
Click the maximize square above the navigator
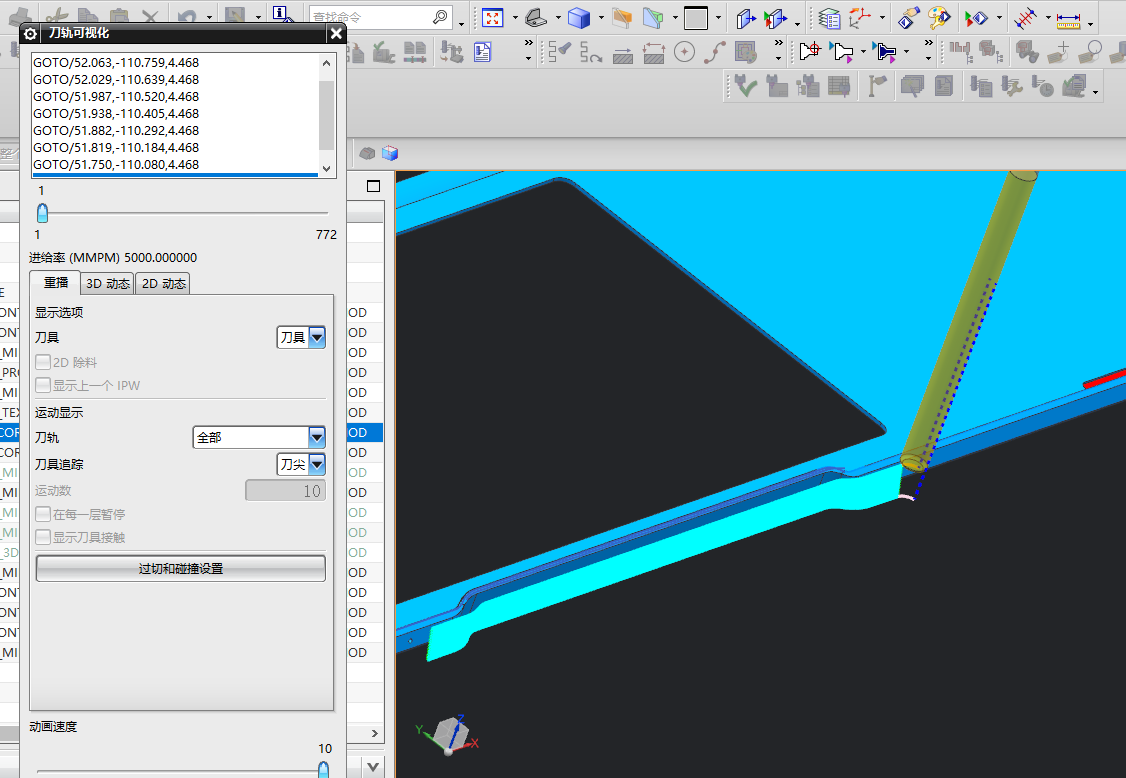(x=373, y=186)
